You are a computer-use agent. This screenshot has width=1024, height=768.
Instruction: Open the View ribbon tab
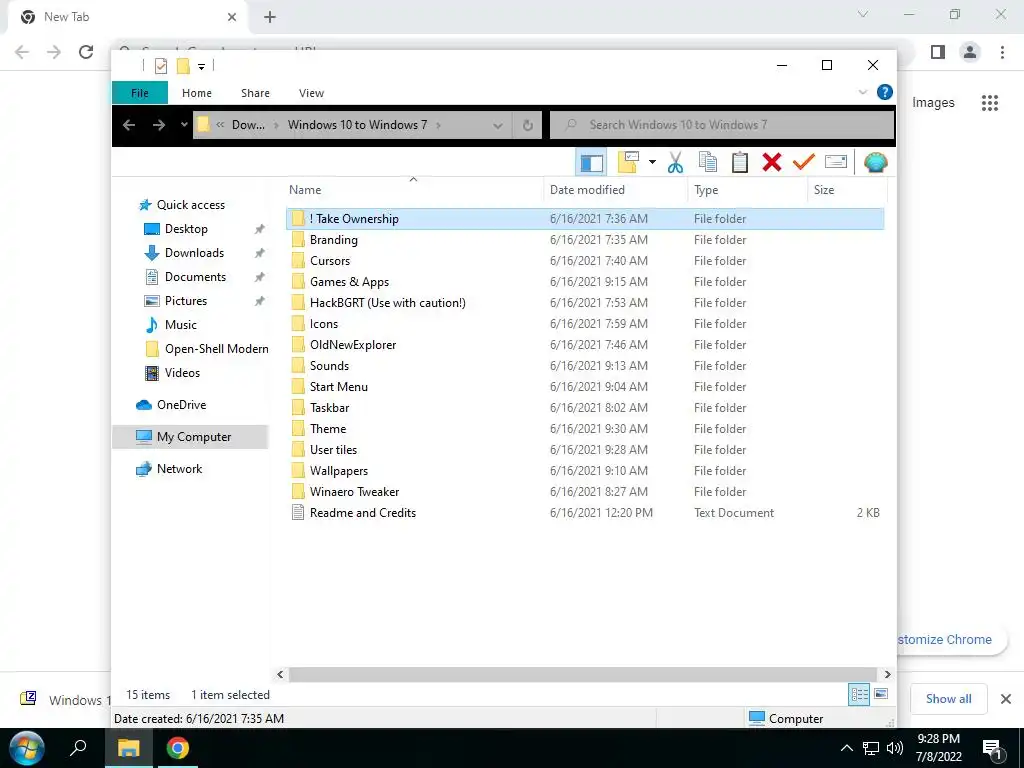(312, 93)
